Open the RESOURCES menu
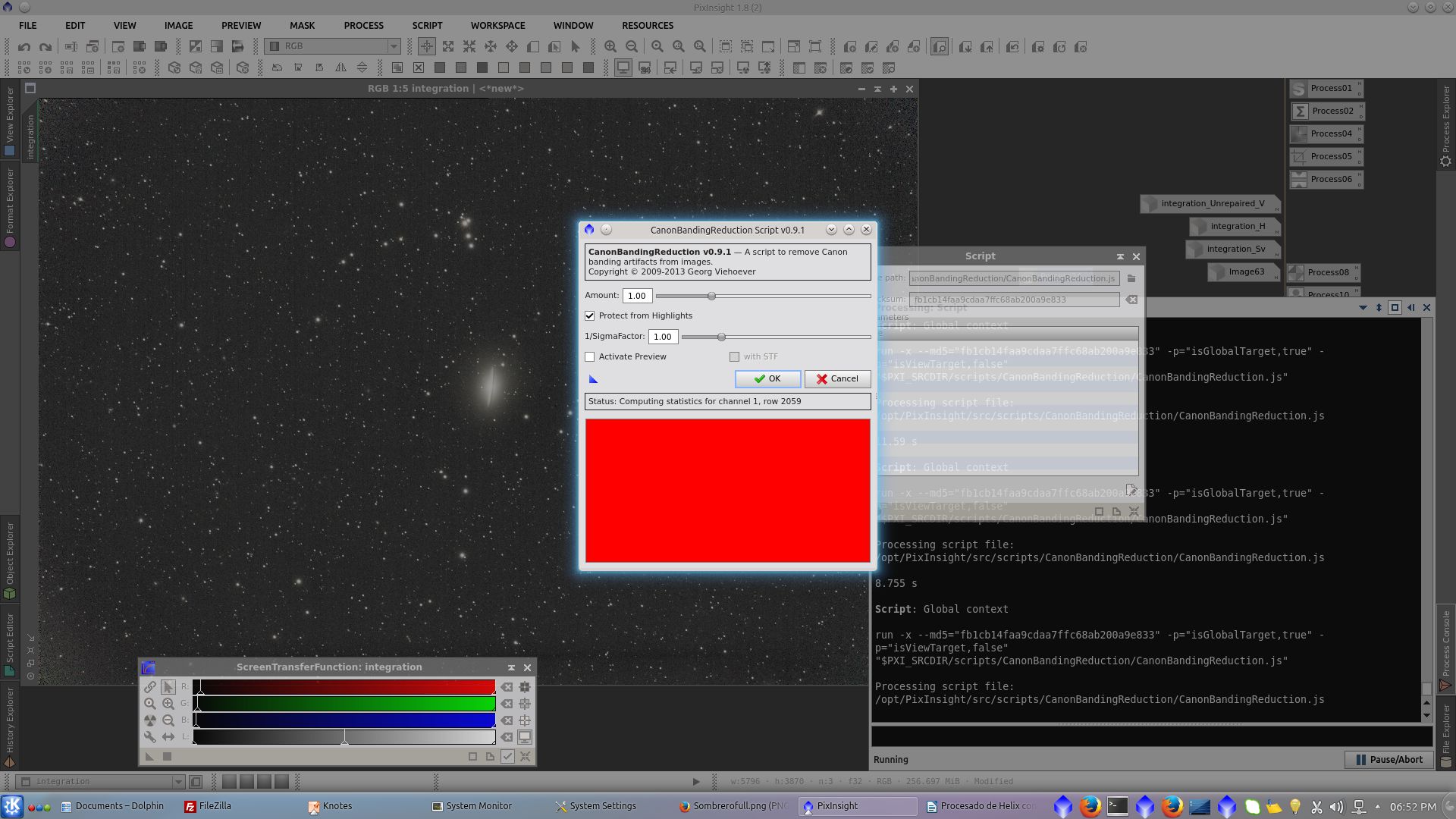 (x=648, y=25)
